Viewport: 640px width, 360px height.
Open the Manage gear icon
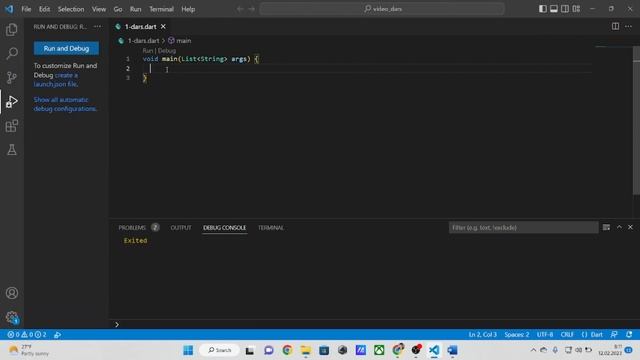click(x=12, y=317)
